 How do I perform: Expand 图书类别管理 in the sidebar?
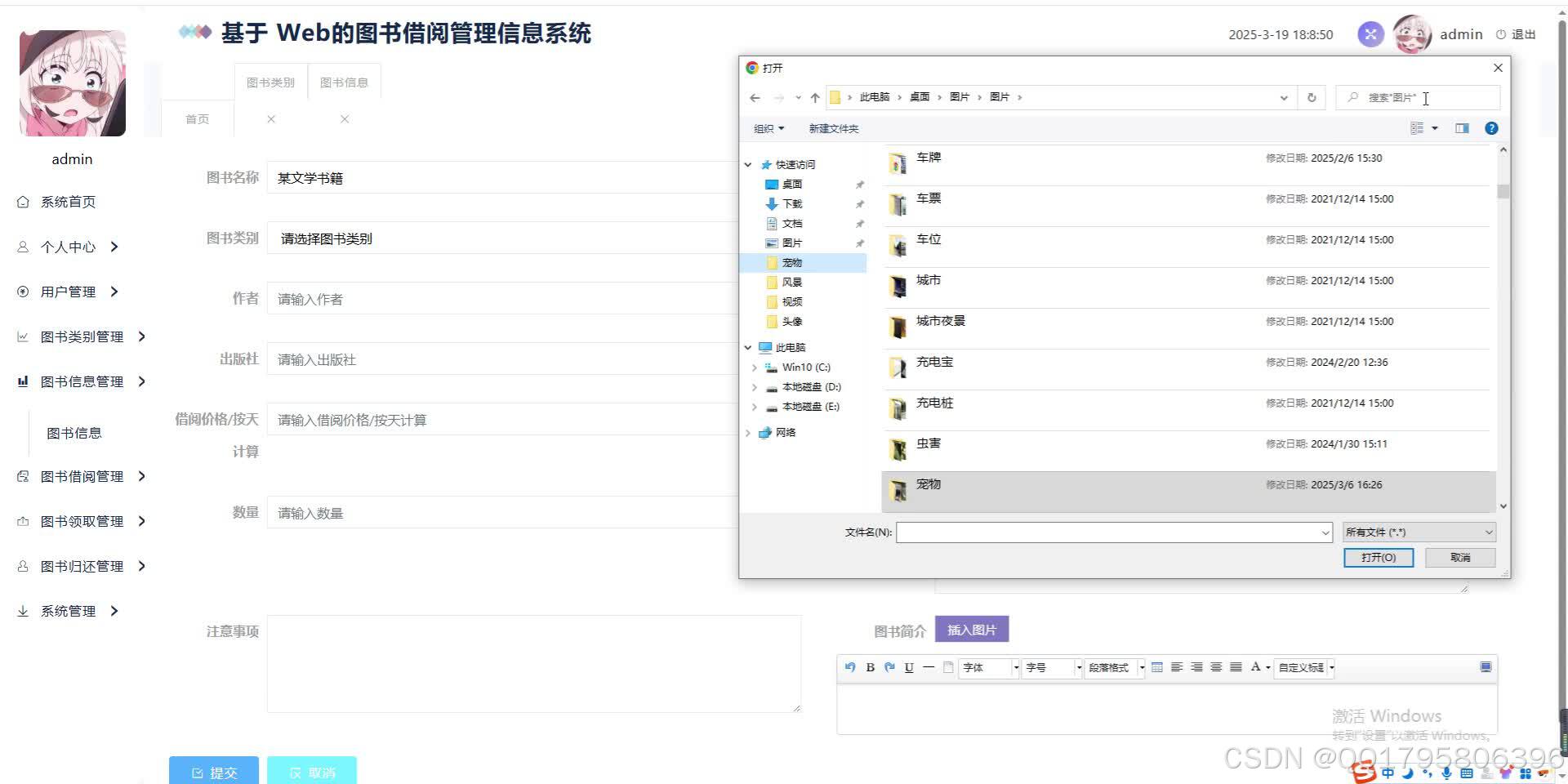click(x=82, y=336)
